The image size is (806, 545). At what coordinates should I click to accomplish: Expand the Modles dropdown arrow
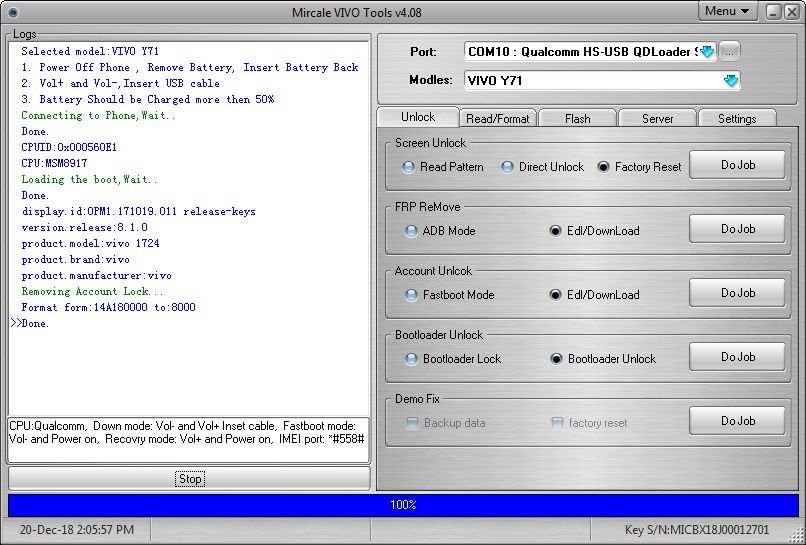tap(730, 81)
